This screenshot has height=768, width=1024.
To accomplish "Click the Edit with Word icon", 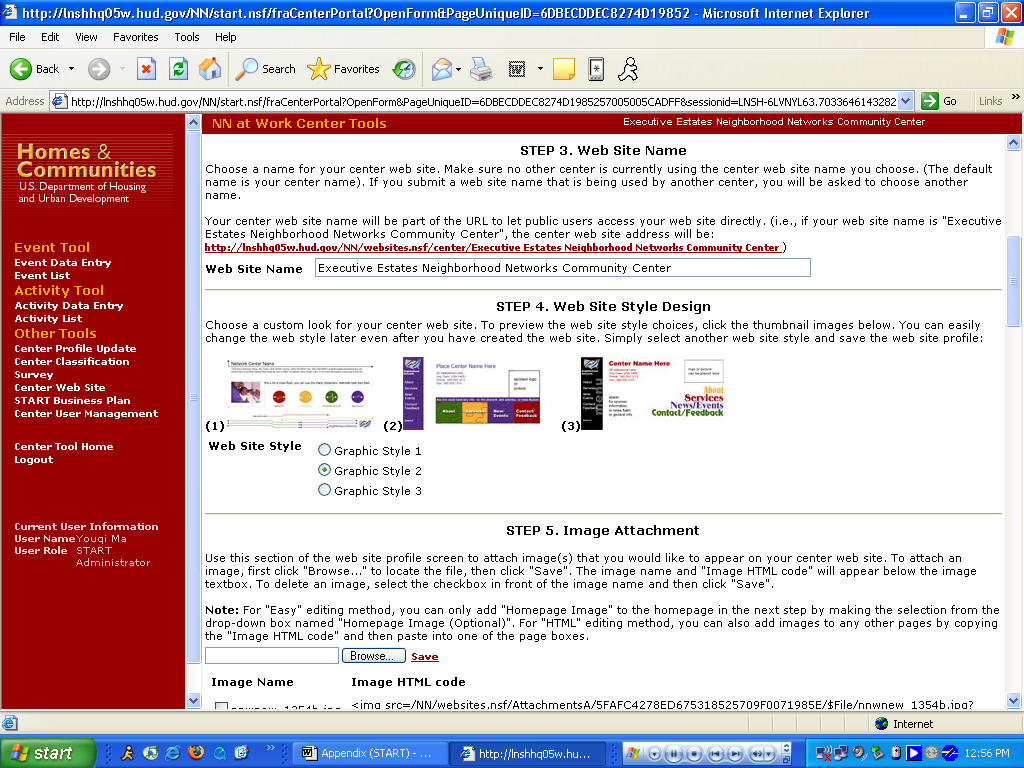I will pos(517,69).
